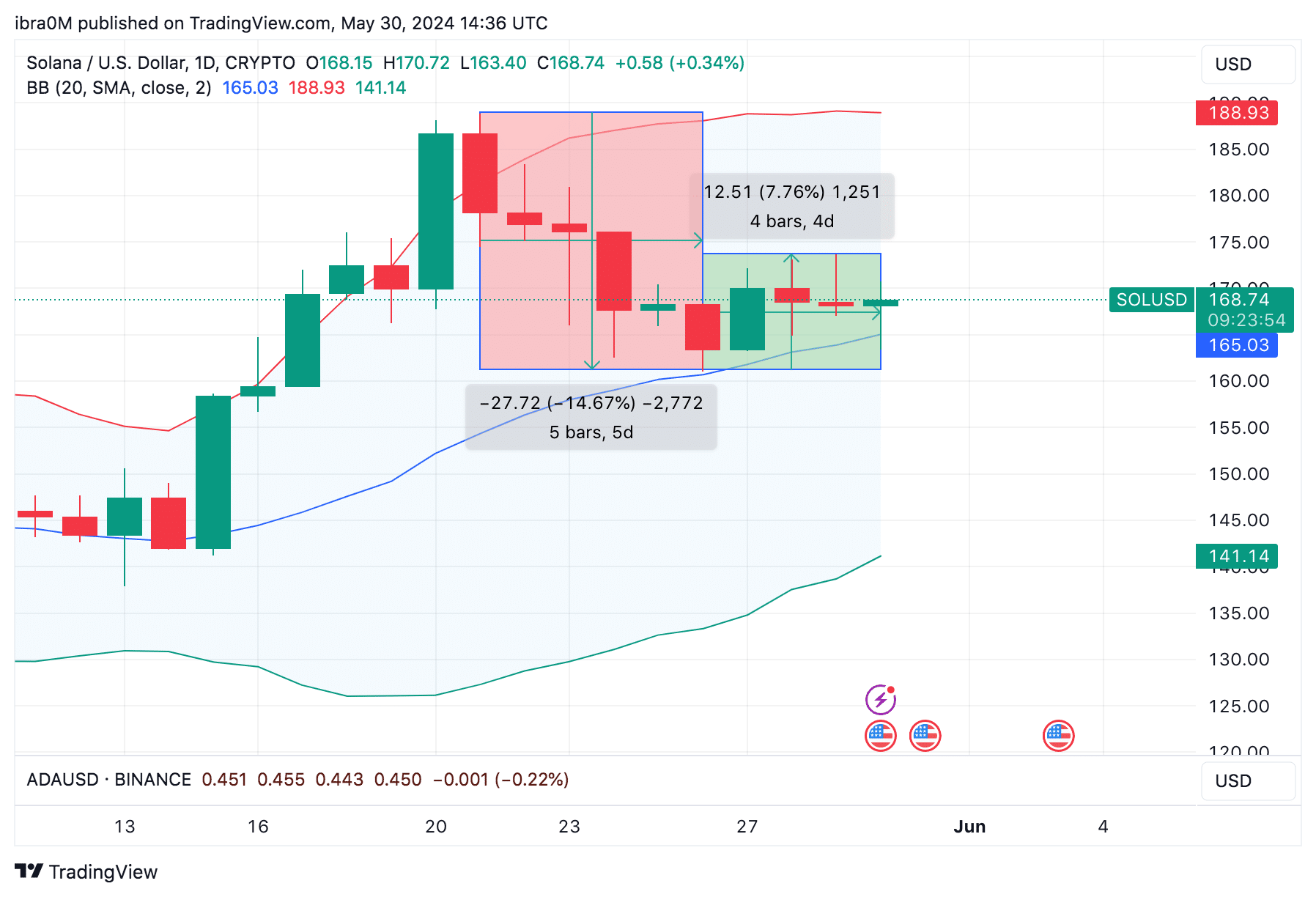Open the USD currency selector at top right
The width and height of the screenshot is (1316, 897).
click(1248, 64)
